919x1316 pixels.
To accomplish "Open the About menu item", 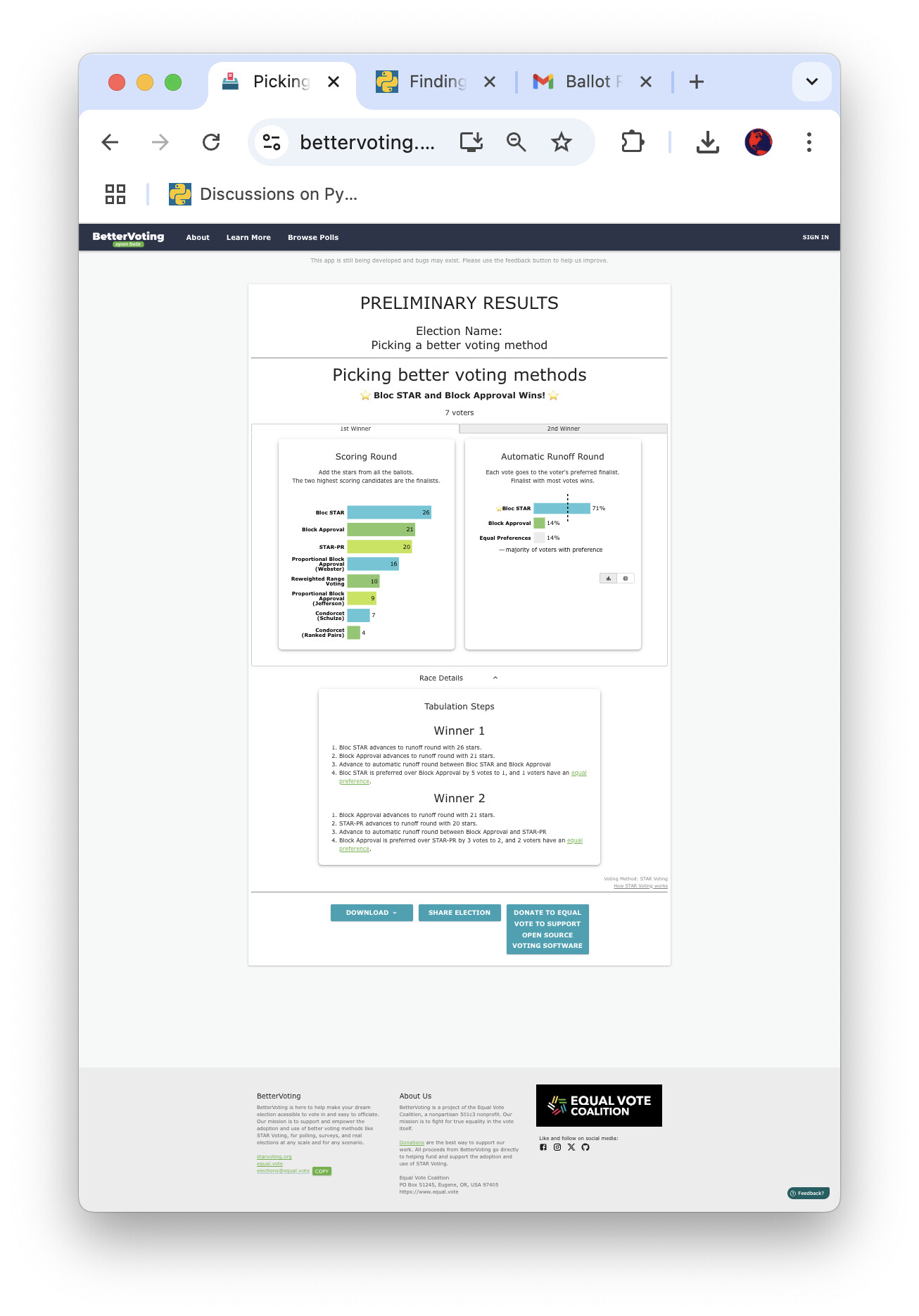I will tap(198, 238).
